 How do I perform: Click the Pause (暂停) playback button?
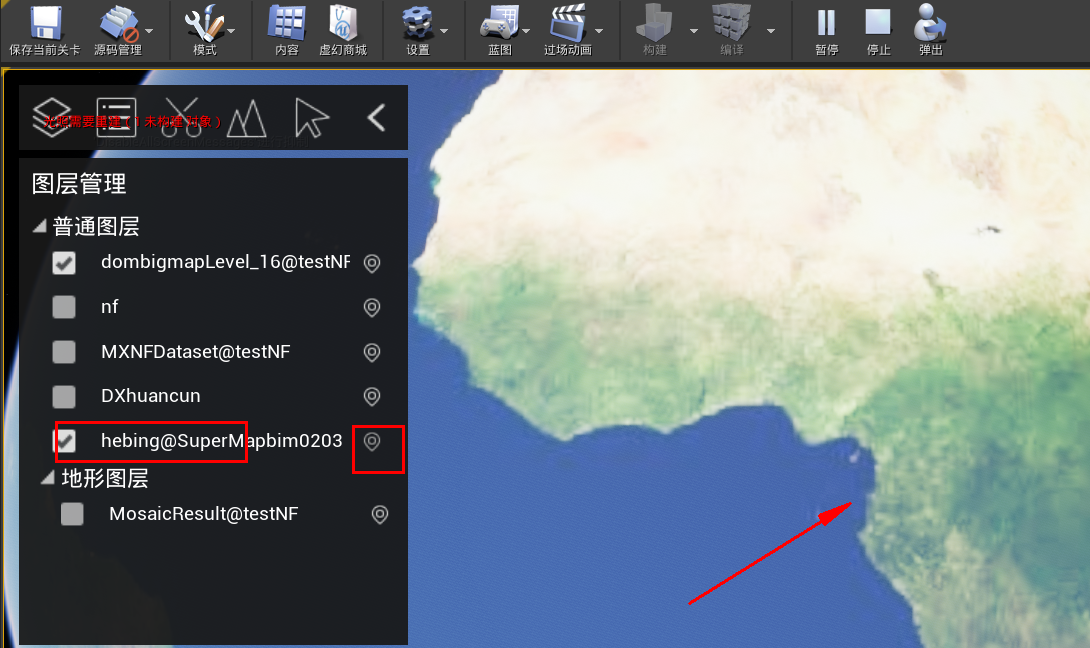[826, 23]
